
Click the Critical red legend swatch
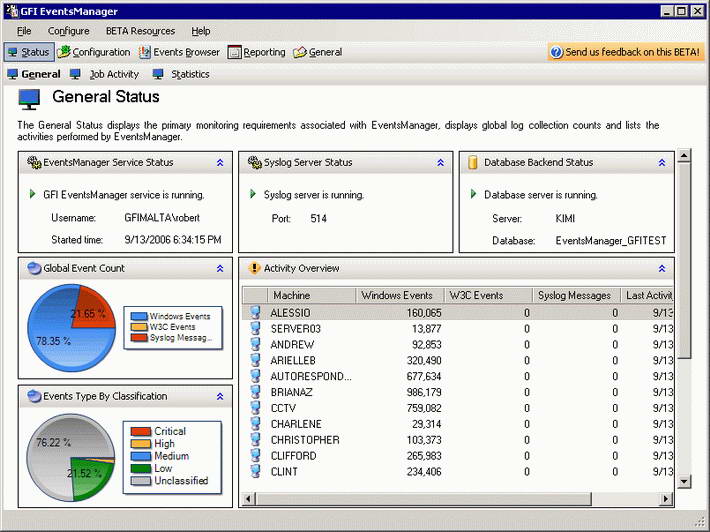click(140, 431)
